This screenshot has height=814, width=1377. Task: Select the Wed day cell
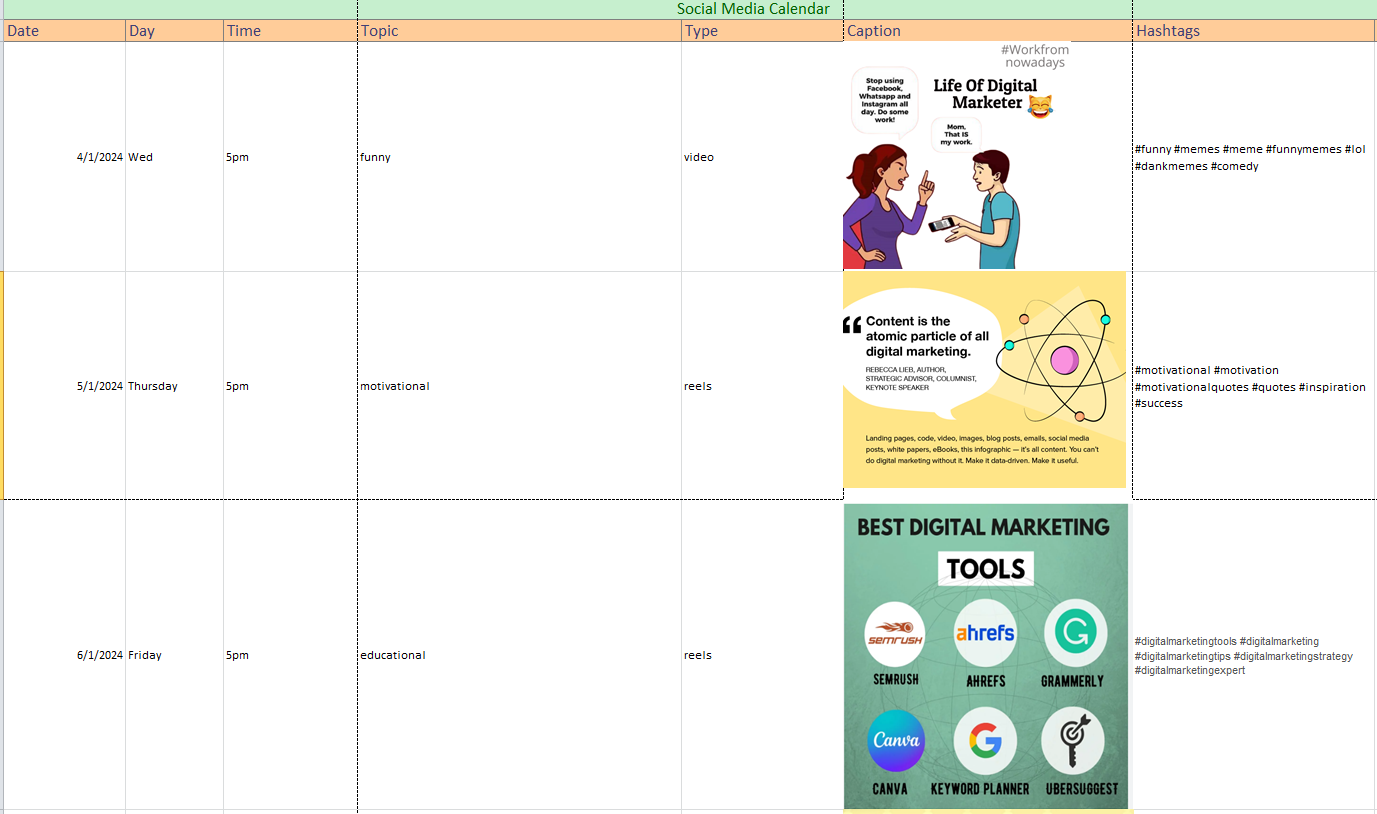tap(175, 157)
